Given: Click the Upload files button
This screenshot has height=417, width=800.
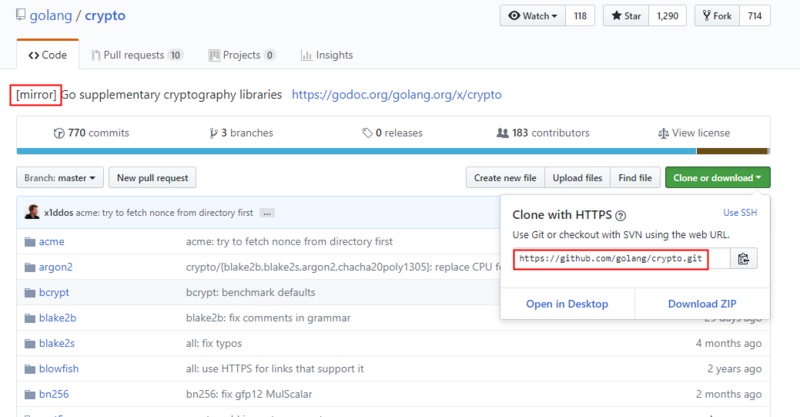Looking at the screenshot, I should point(578,178).
